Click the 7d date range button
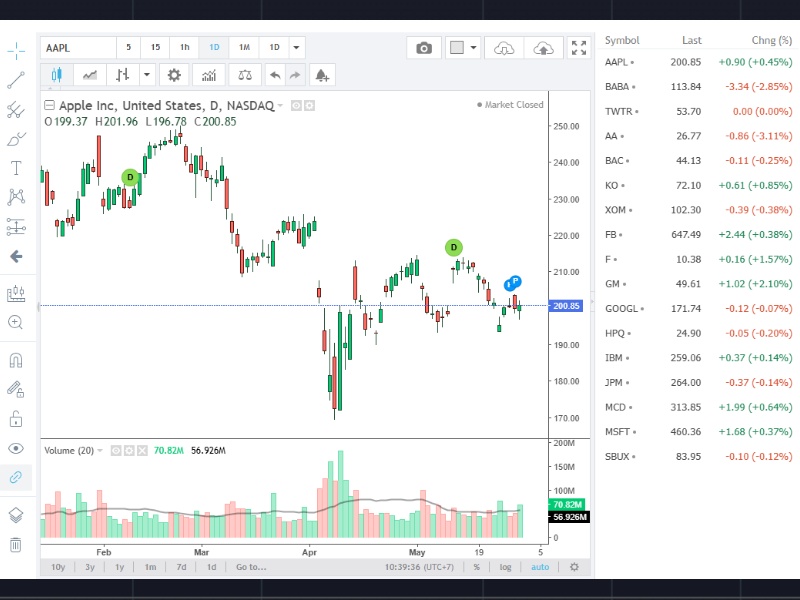 [x=181, y=567]
